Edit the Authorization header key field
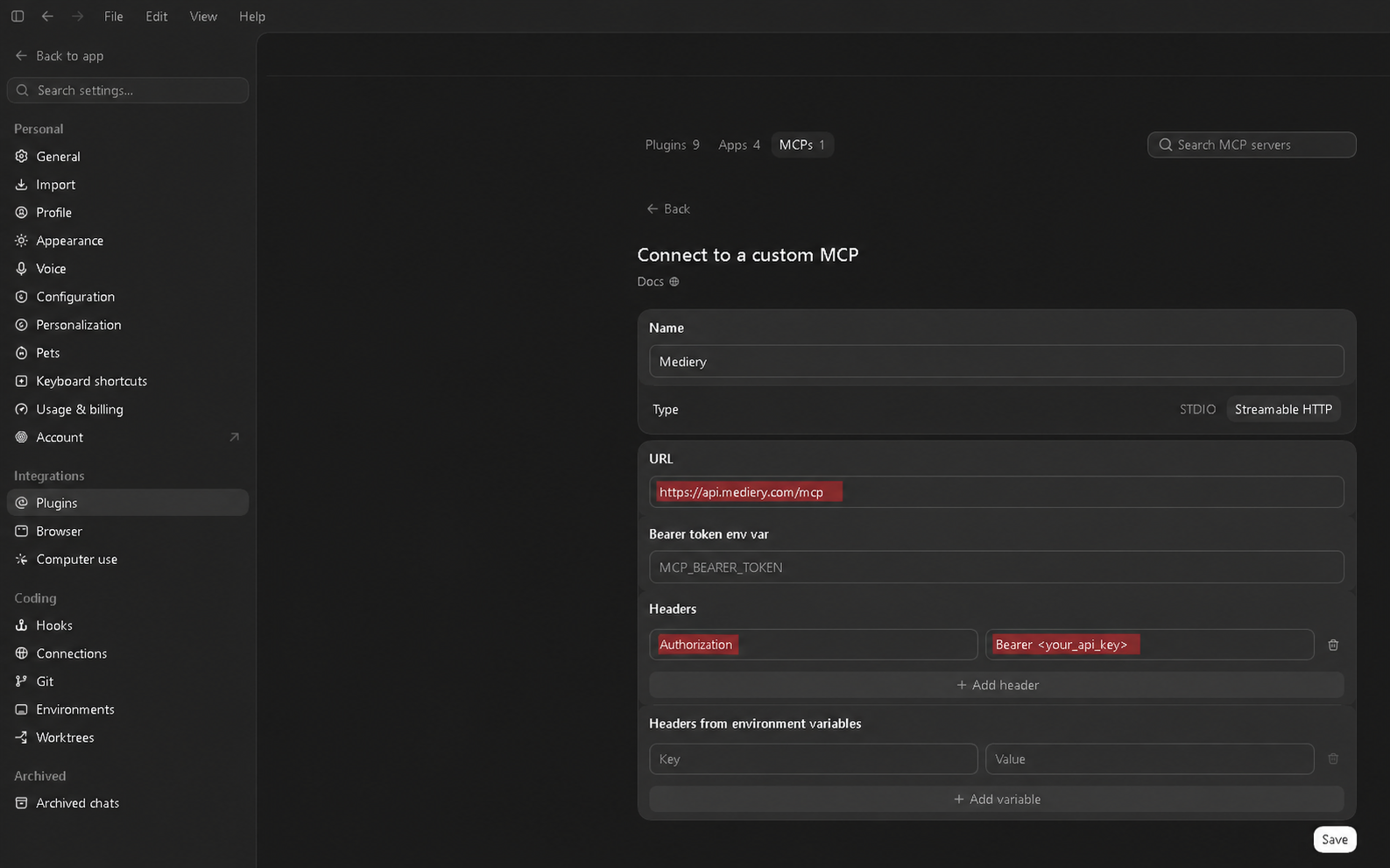Viewport: 1390px width, 868px height. point(813,645)
